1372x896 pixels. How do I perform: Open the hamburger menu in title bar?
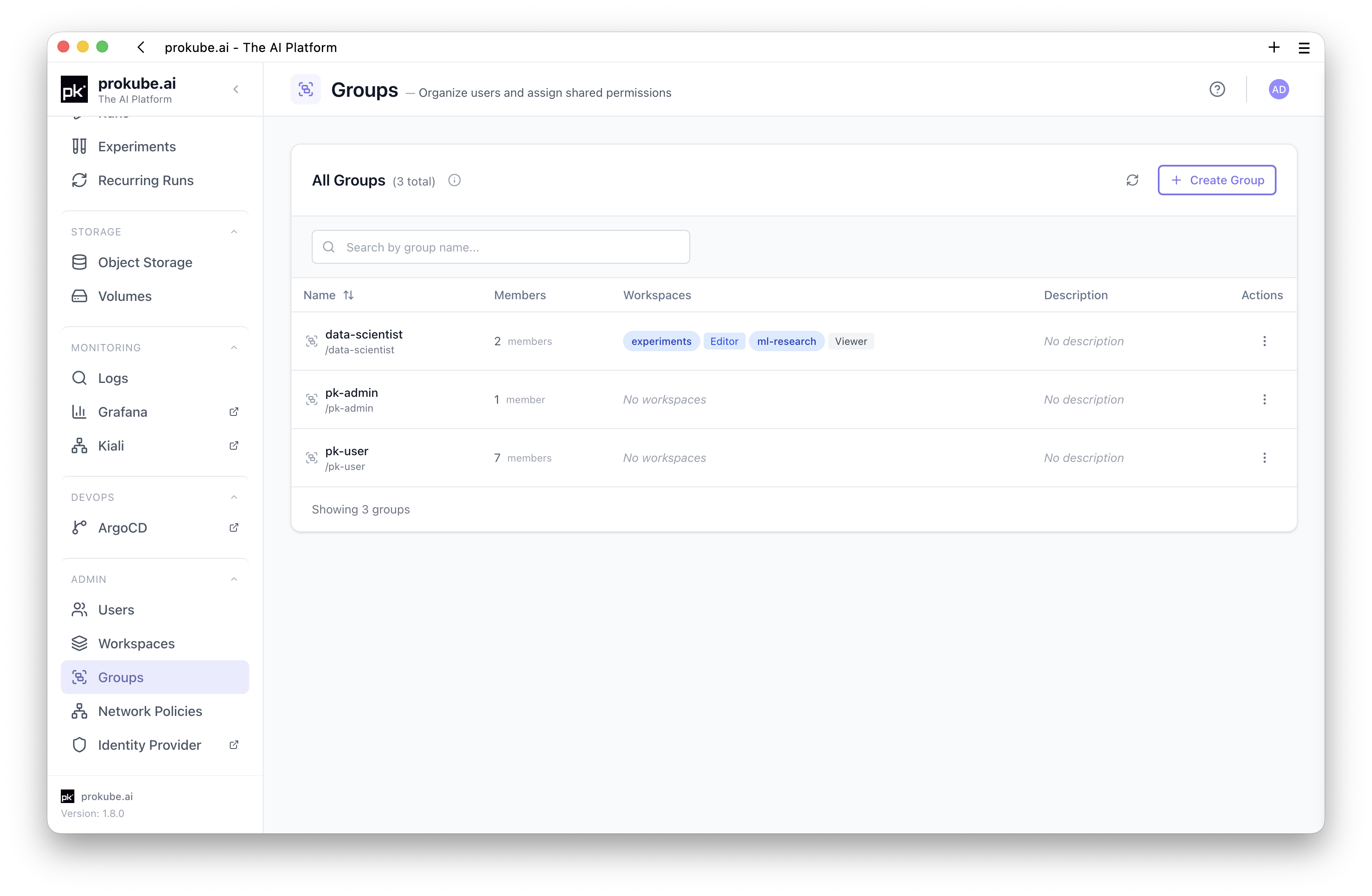(1304, 48)
